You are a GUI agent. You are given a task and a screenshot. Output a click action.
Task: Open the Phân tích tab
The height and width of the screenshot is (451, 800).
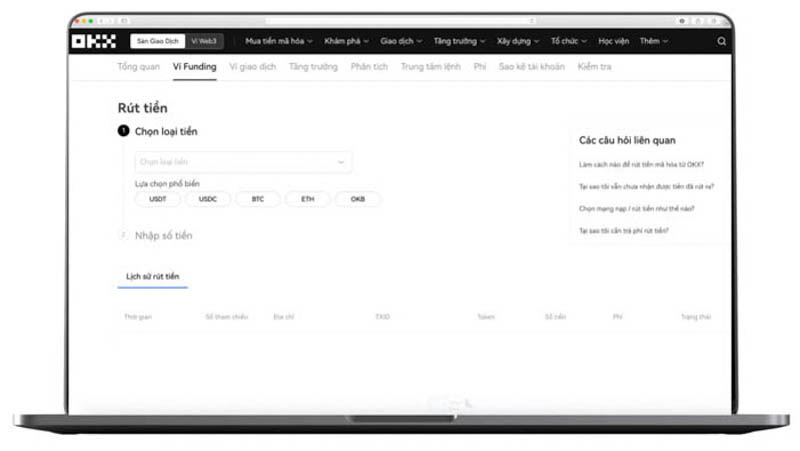(369, 66)
